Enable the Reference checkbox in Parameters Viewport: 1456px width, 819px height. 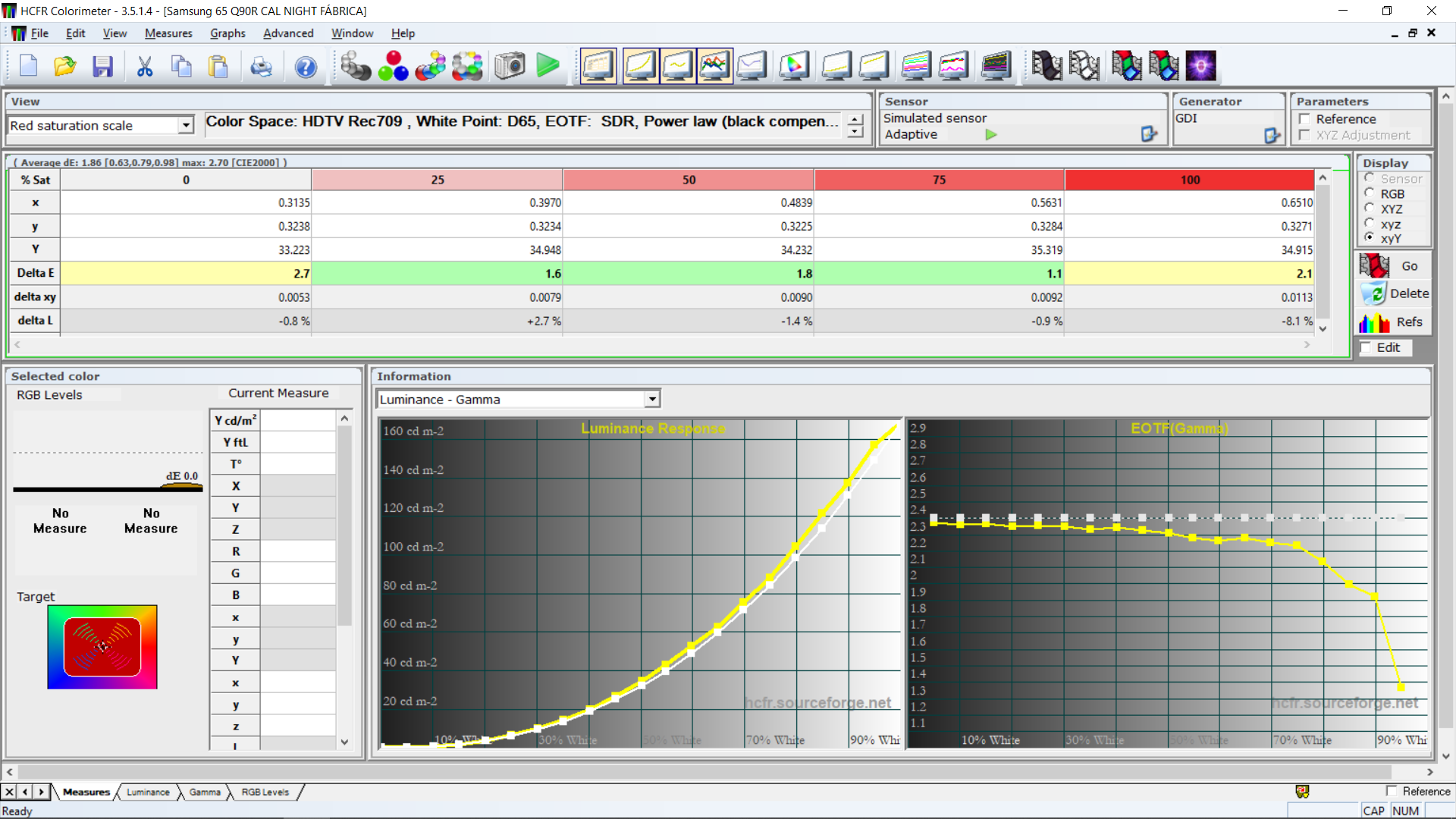tap(1304, 119)
